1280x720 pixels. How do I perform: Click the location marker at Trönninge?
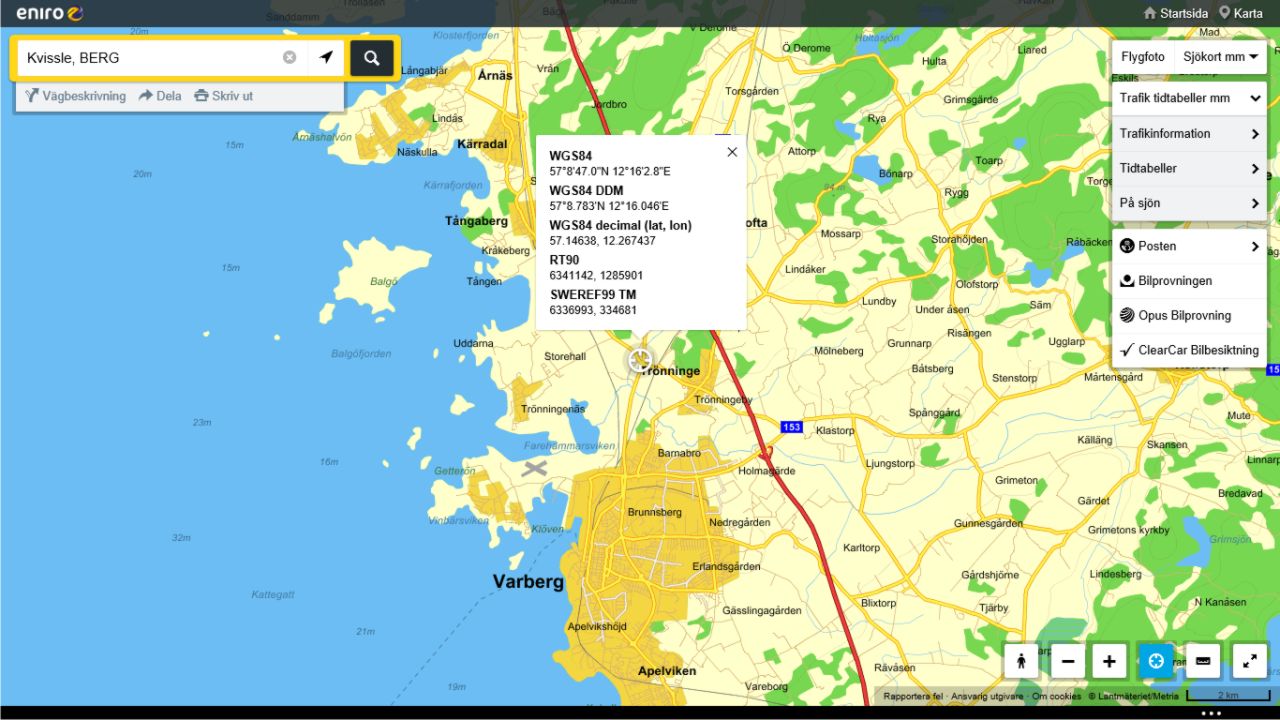[640, 360]
